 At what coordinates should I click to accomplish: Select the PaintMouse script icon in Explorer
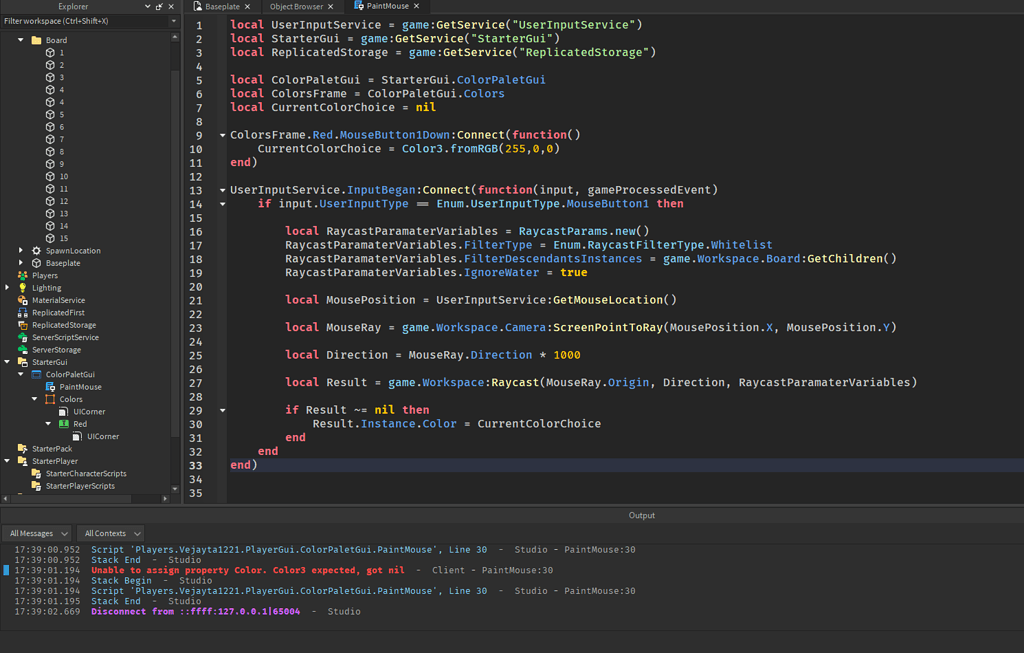click(x=49, y=387)
